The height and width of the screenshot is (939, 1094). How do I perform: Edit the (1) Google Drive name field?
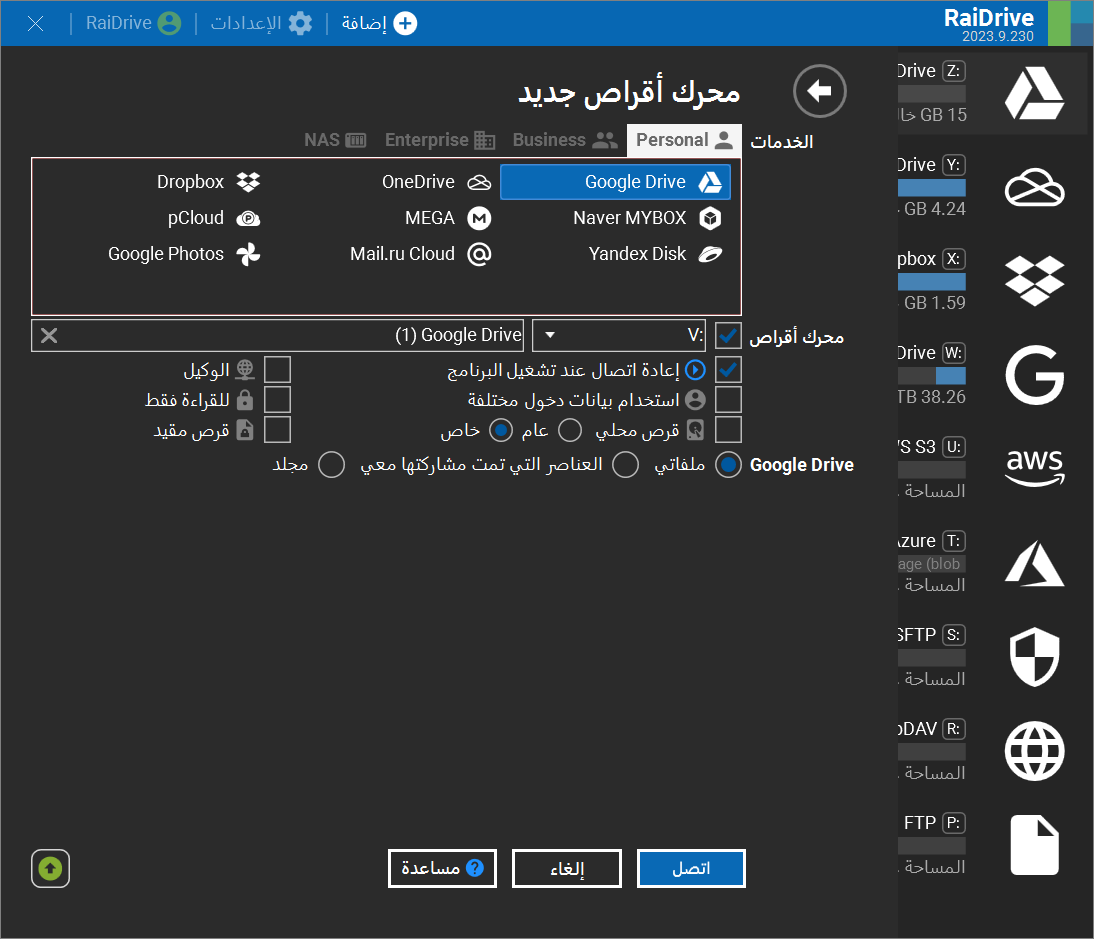click(x=278, y=336)
